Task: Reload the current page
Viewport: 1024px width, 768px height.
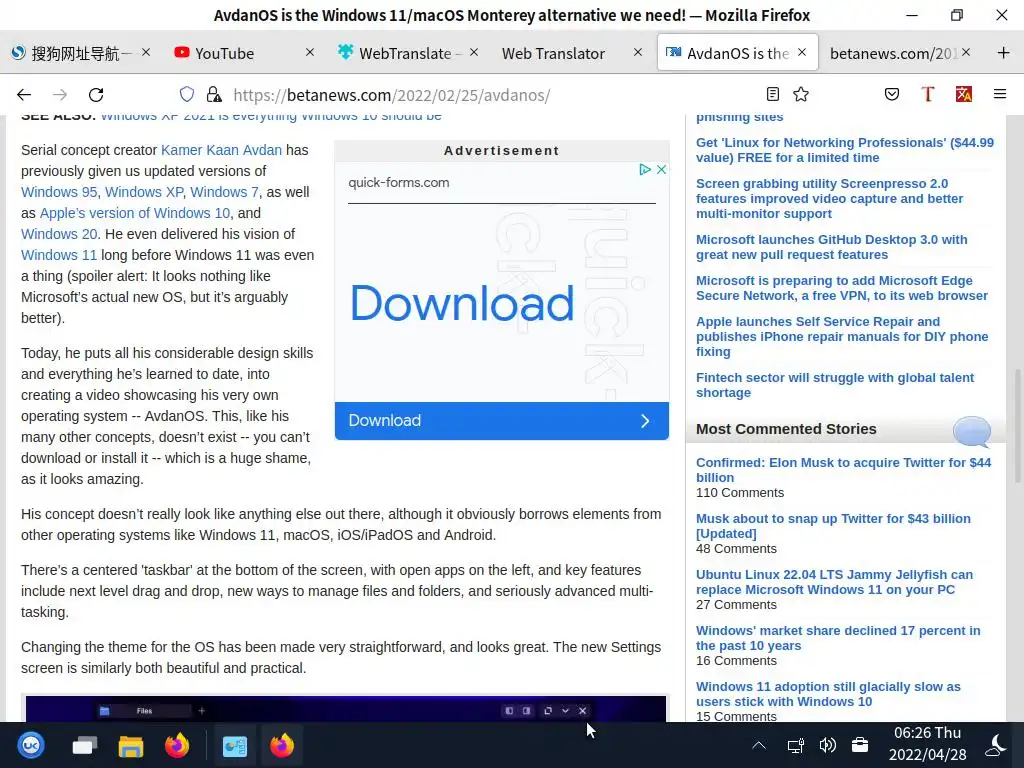Action: (96, 95)
